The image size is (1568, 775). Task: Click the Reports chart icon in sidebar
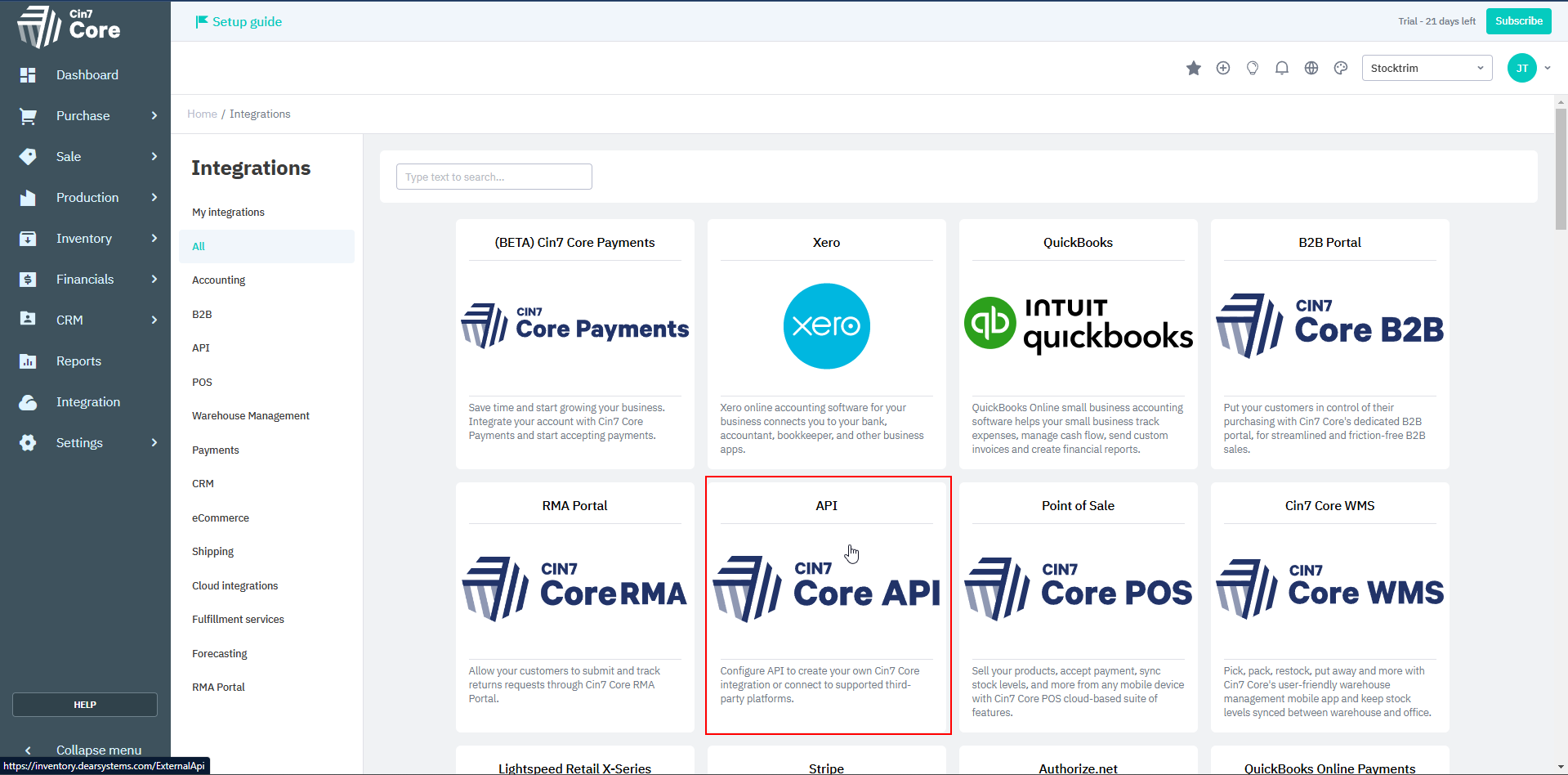(x=28, y=361)
